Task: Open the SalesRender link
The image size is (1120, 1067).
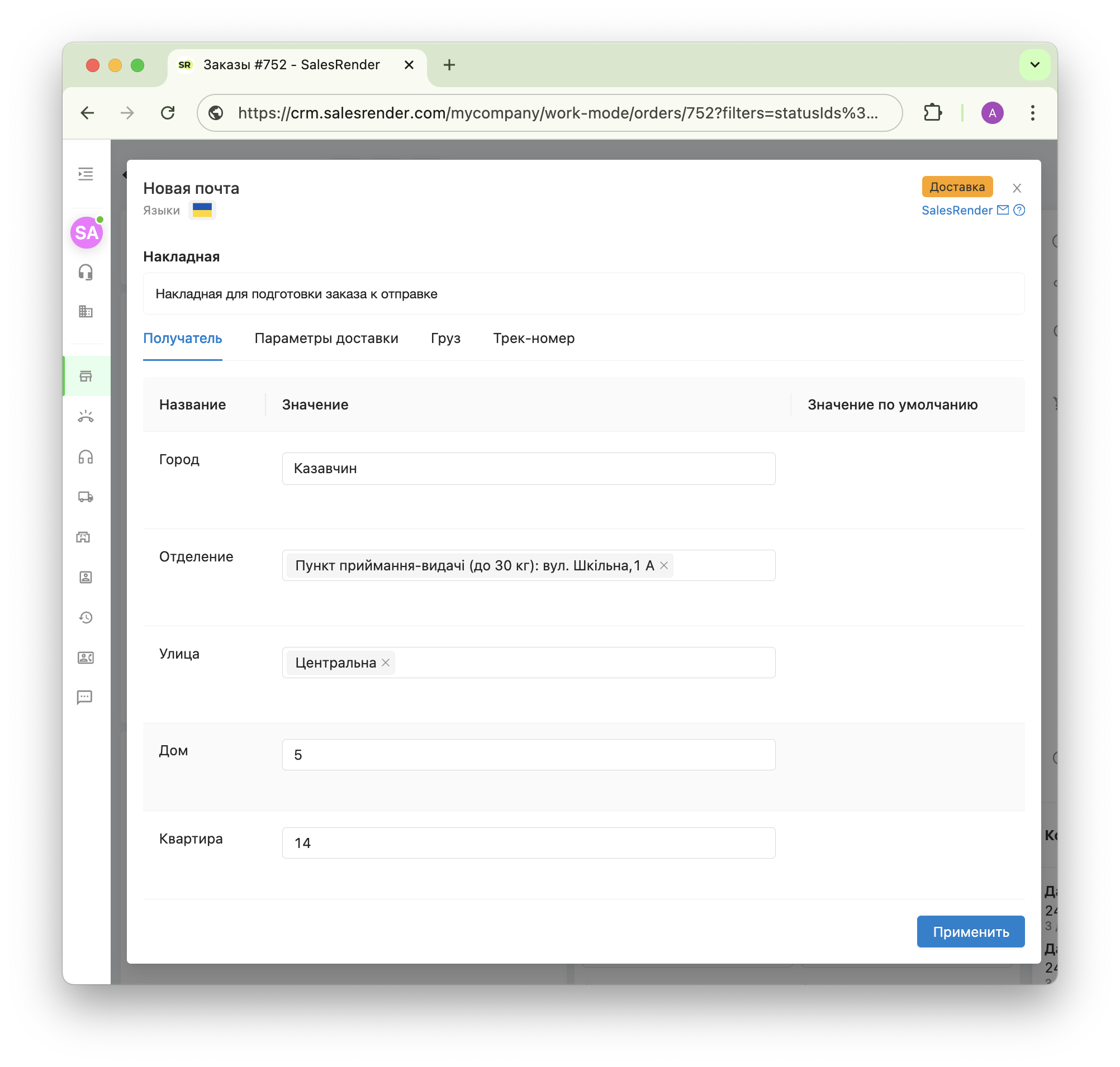Action: [x=957, y=211]
